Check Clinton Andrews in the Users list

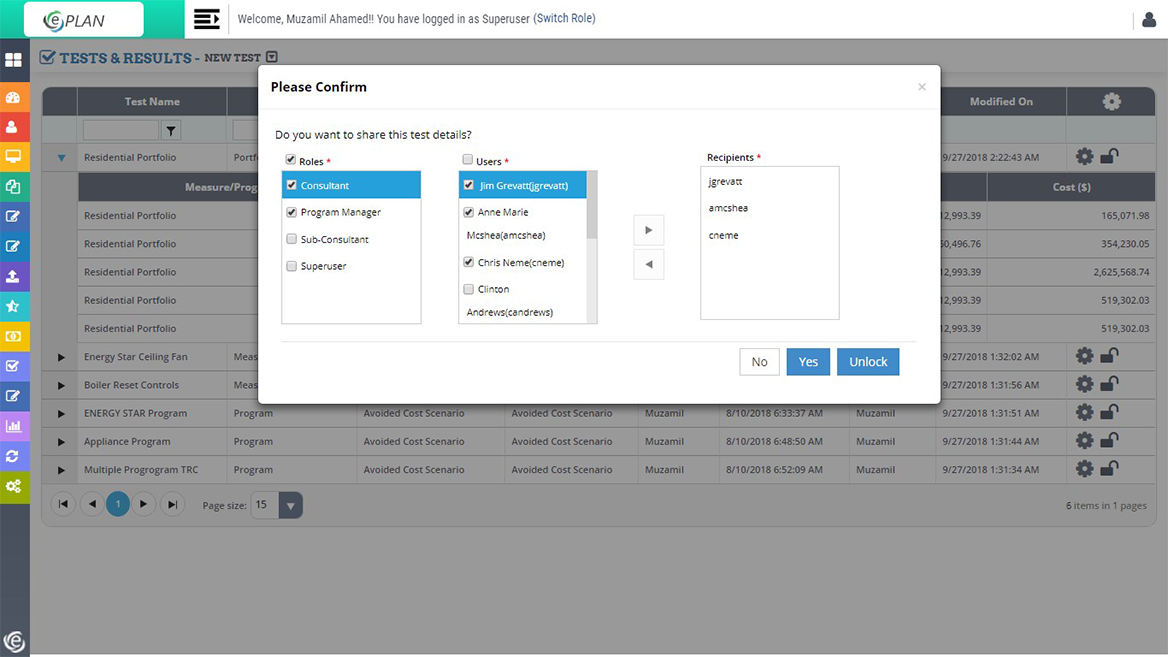(x=468, y=288)
